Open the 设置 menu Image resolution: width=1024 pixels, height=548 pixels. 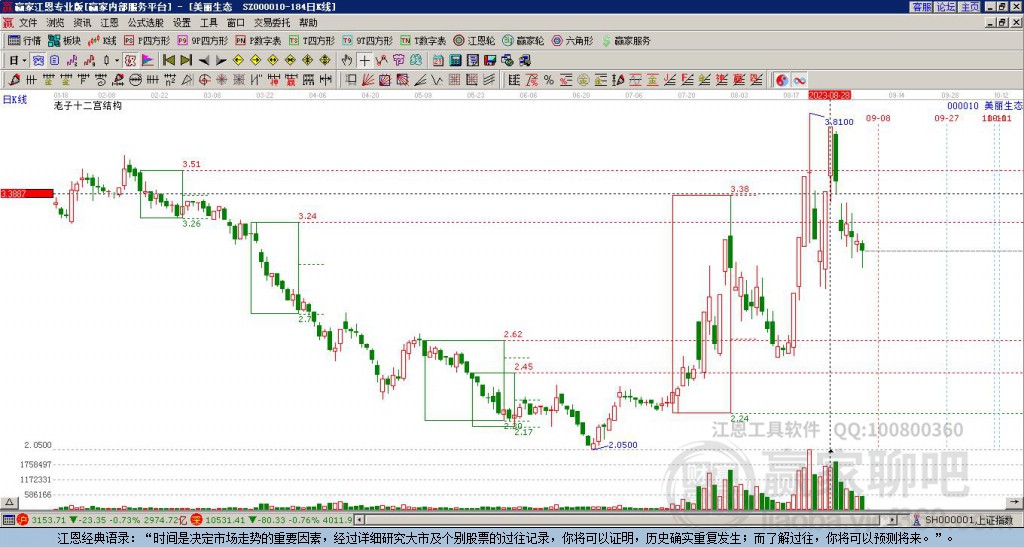[x=182, y=23]
